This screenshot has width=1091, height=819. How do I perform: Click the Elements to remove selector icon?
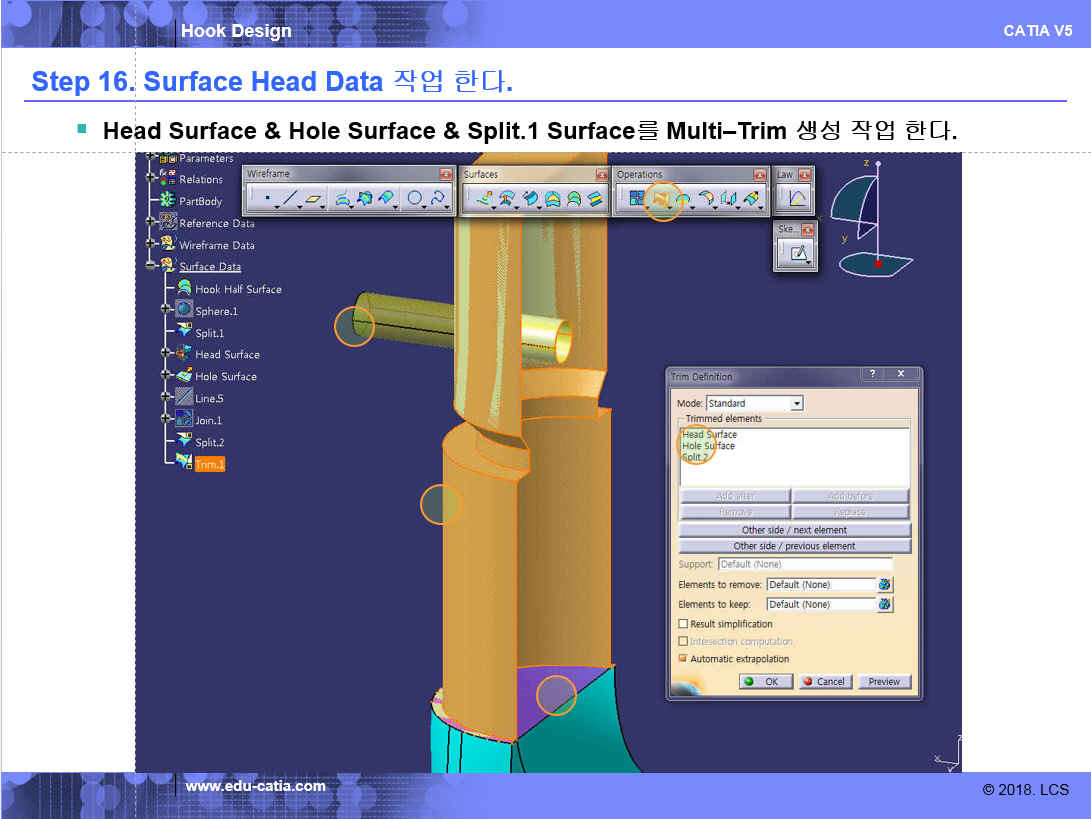(x=885, y=584)
